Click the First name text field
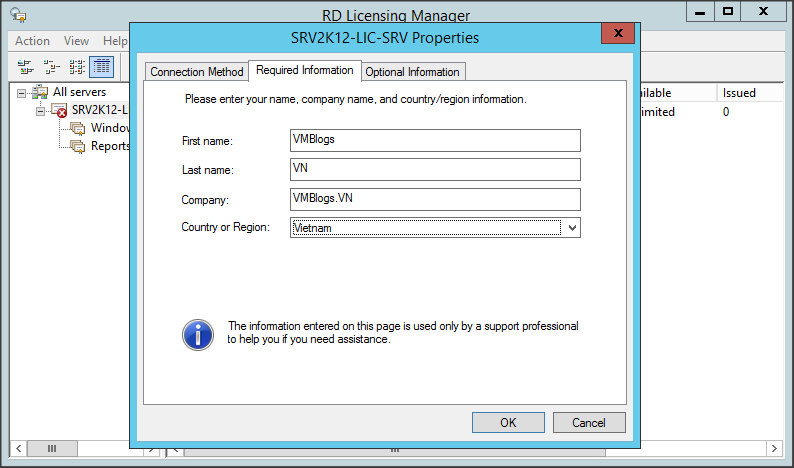 (434, 140)
